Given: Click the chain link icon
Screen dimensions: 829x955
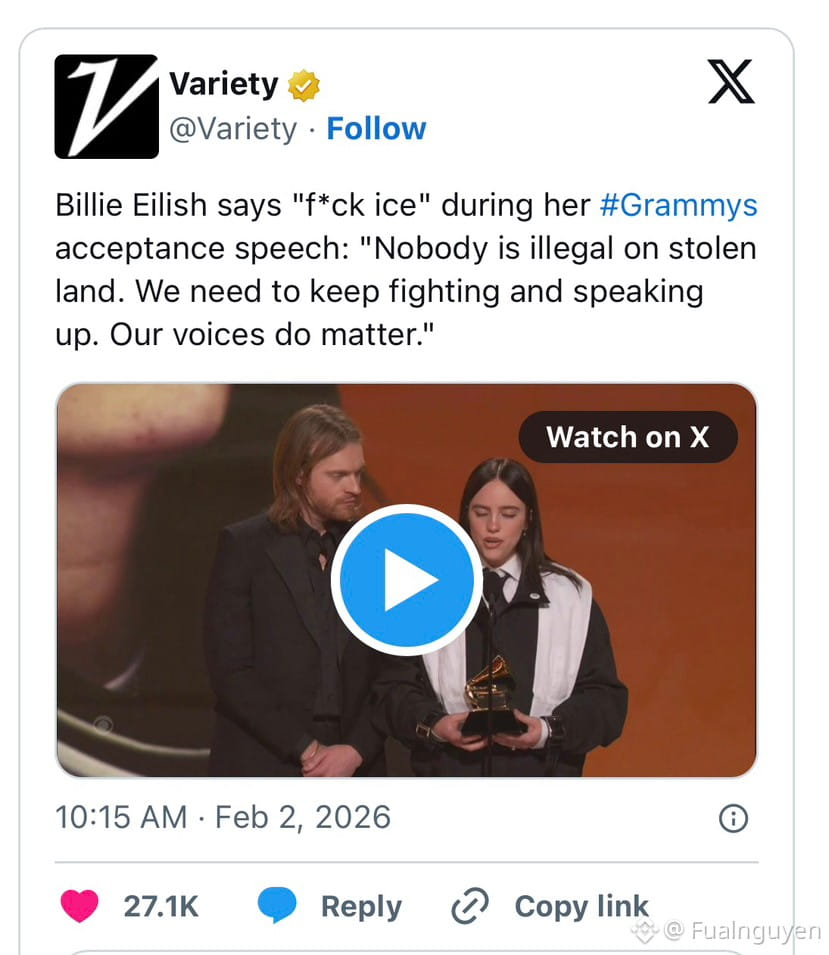Looking at the screenshot, I should click(470, 906).
